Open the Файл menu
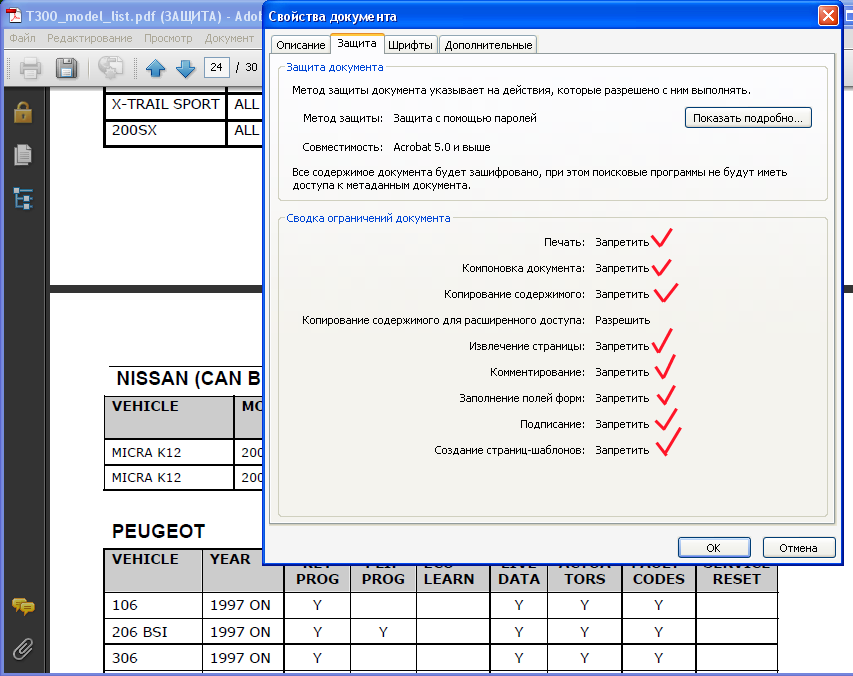The width and height of the screenshot is (853, 676). click(22, 38)
